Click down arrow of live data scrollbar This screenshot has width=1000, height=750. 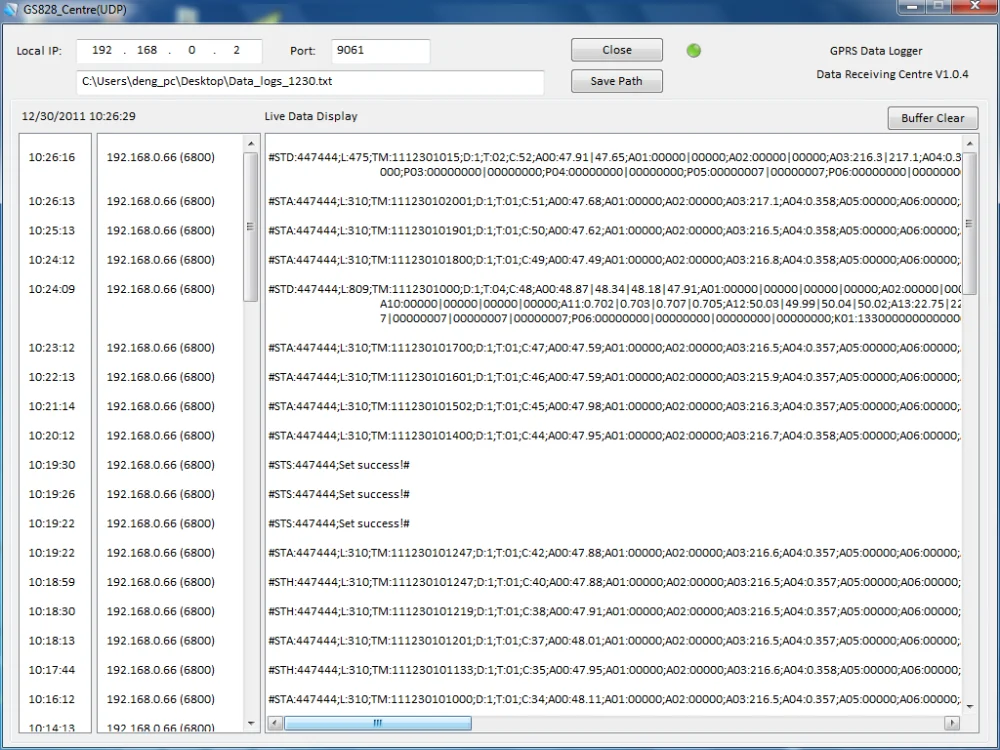[x=969, y=706]
